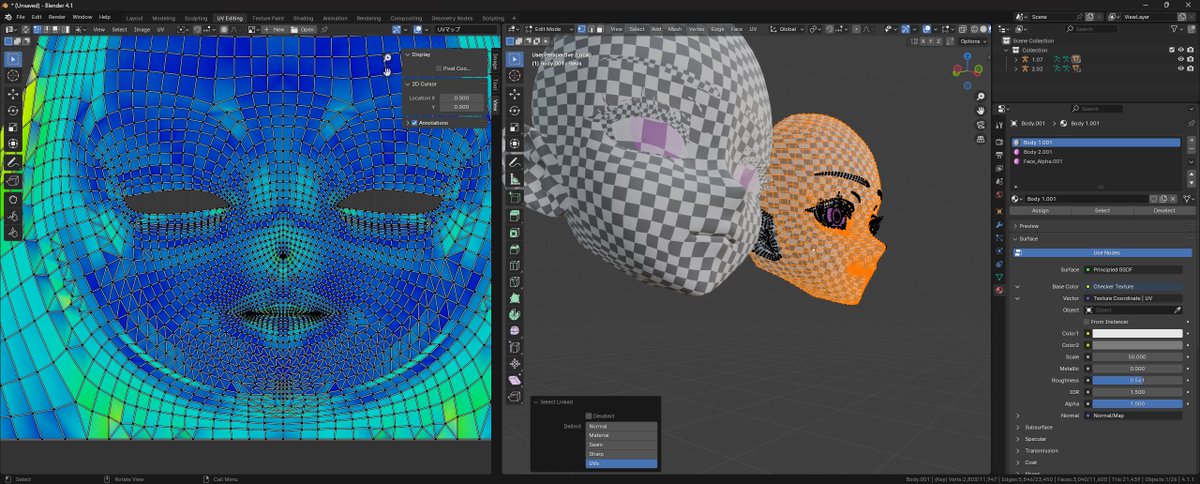Open the Modifiers wrench tab in Properties
This screenshot has height=484, width=1200.
point(999,225)
